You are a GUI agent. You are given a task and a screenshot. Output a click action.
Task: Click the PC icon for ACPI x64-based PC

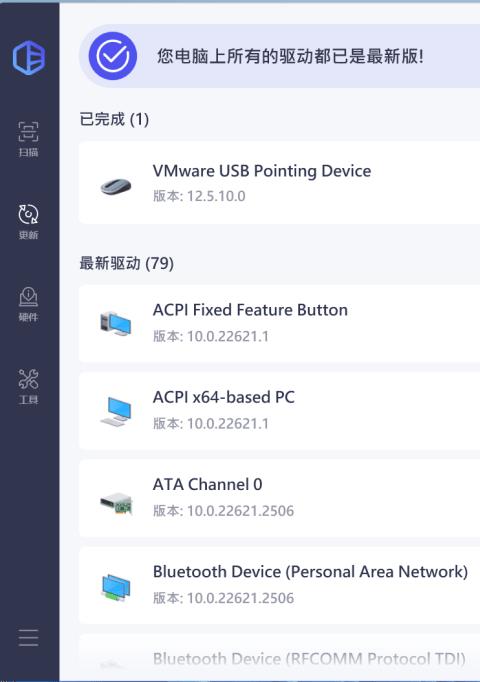click(x=115, y=411)
